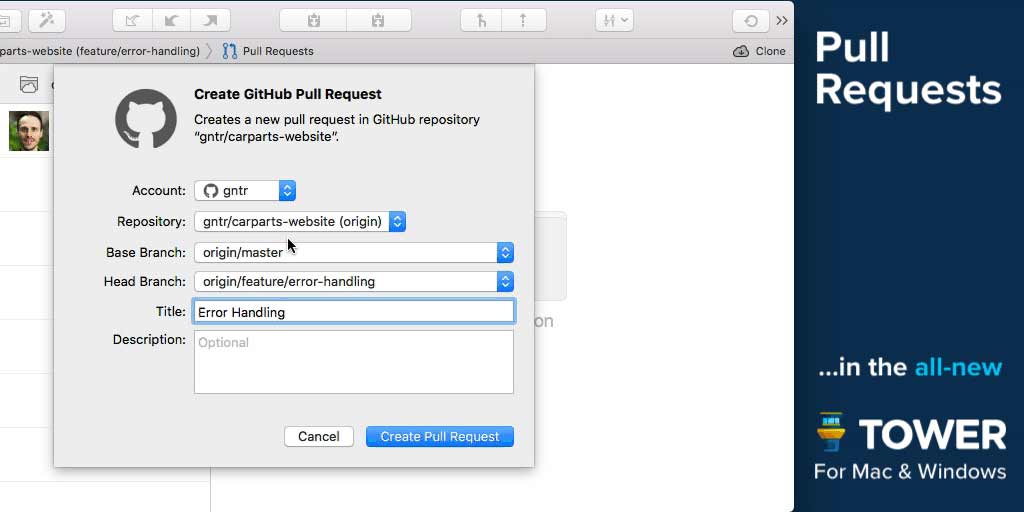Open the Base Branch origin/master dropdown
The width and height of the screenshot is (1024, 512).
[353, 253]
